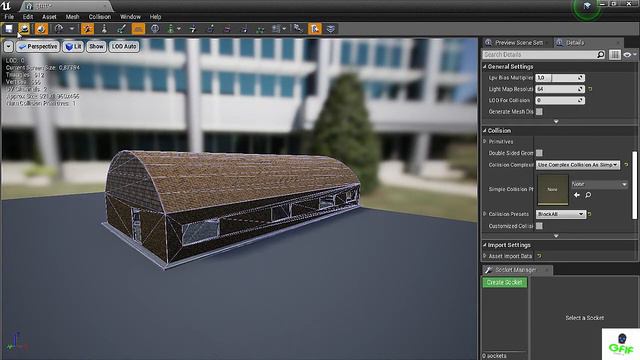Click the Unreal Engine logo in title bar
Screen dimensions: 640x360
6,6
